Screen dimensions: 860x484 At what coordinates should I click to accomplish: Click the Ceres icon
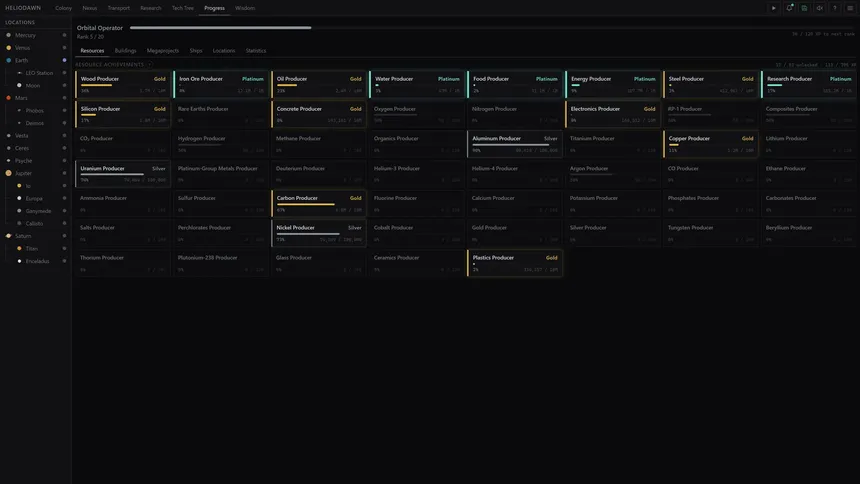point(8,148)
